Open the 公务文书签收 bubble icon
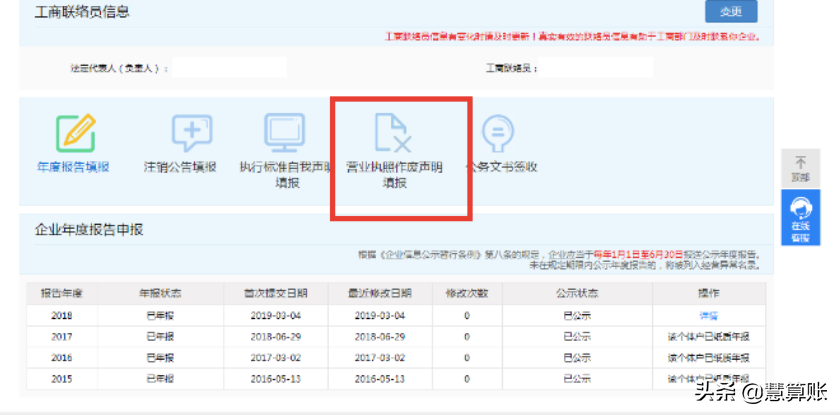Viewport: 840px width, 415px height. [498, 133]
